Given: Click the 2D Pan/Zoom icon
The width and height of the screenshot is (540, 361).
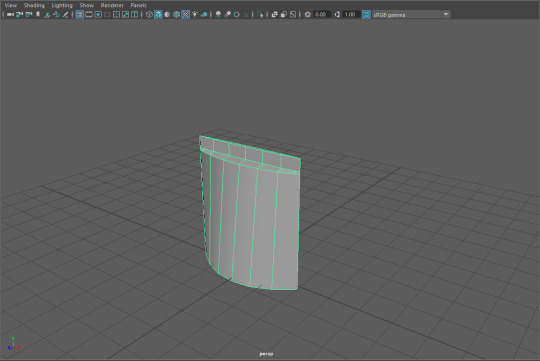Looking at the screenshot, I should click(56, 14).
